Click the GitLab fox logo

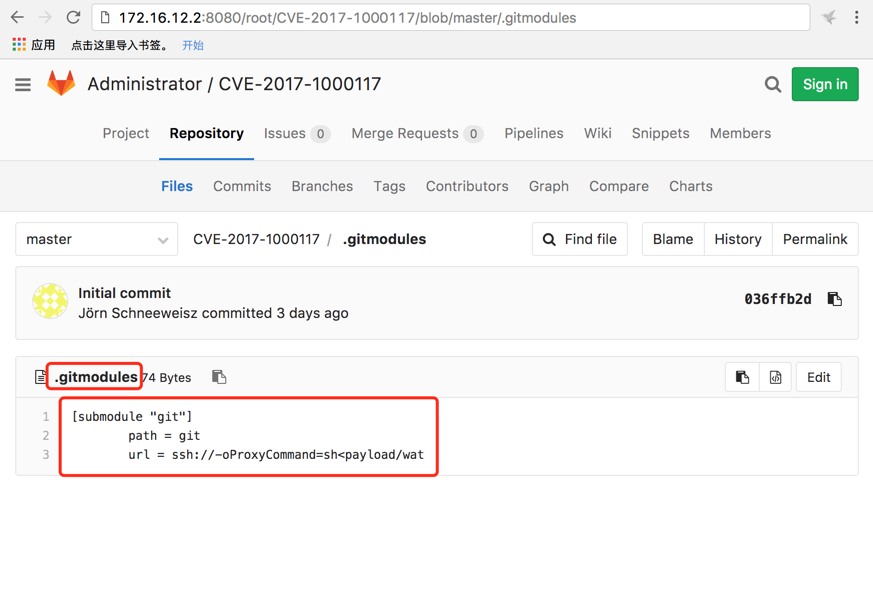click(61, 83)
